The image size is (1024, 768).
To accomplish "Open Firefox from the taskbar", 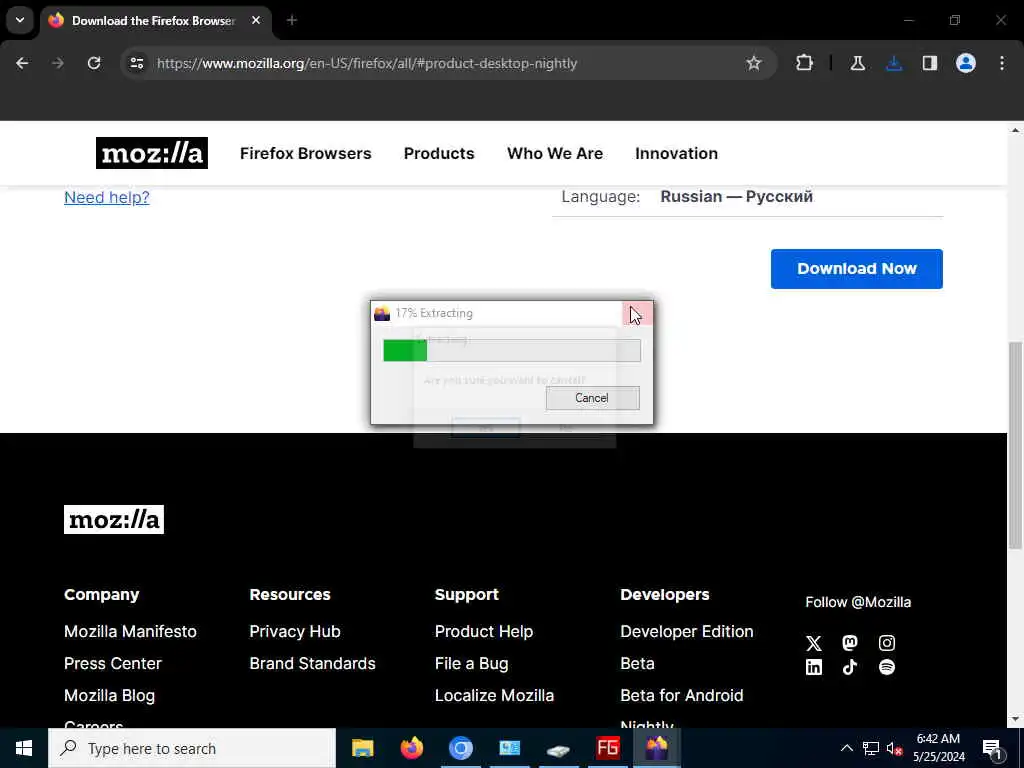I will (411, 748).
